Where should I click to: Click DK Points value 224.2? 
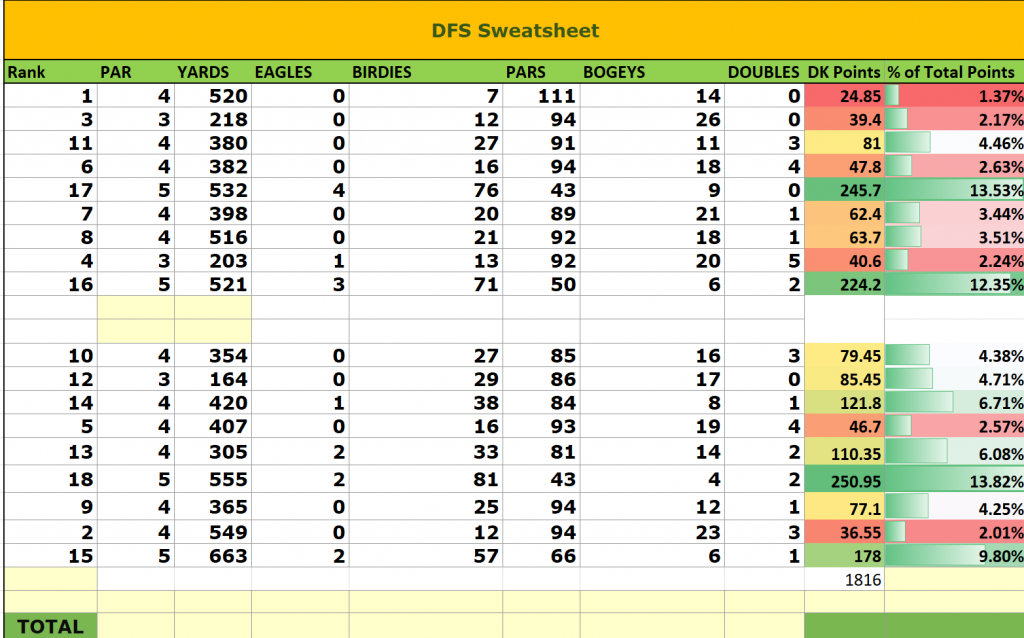844,284
